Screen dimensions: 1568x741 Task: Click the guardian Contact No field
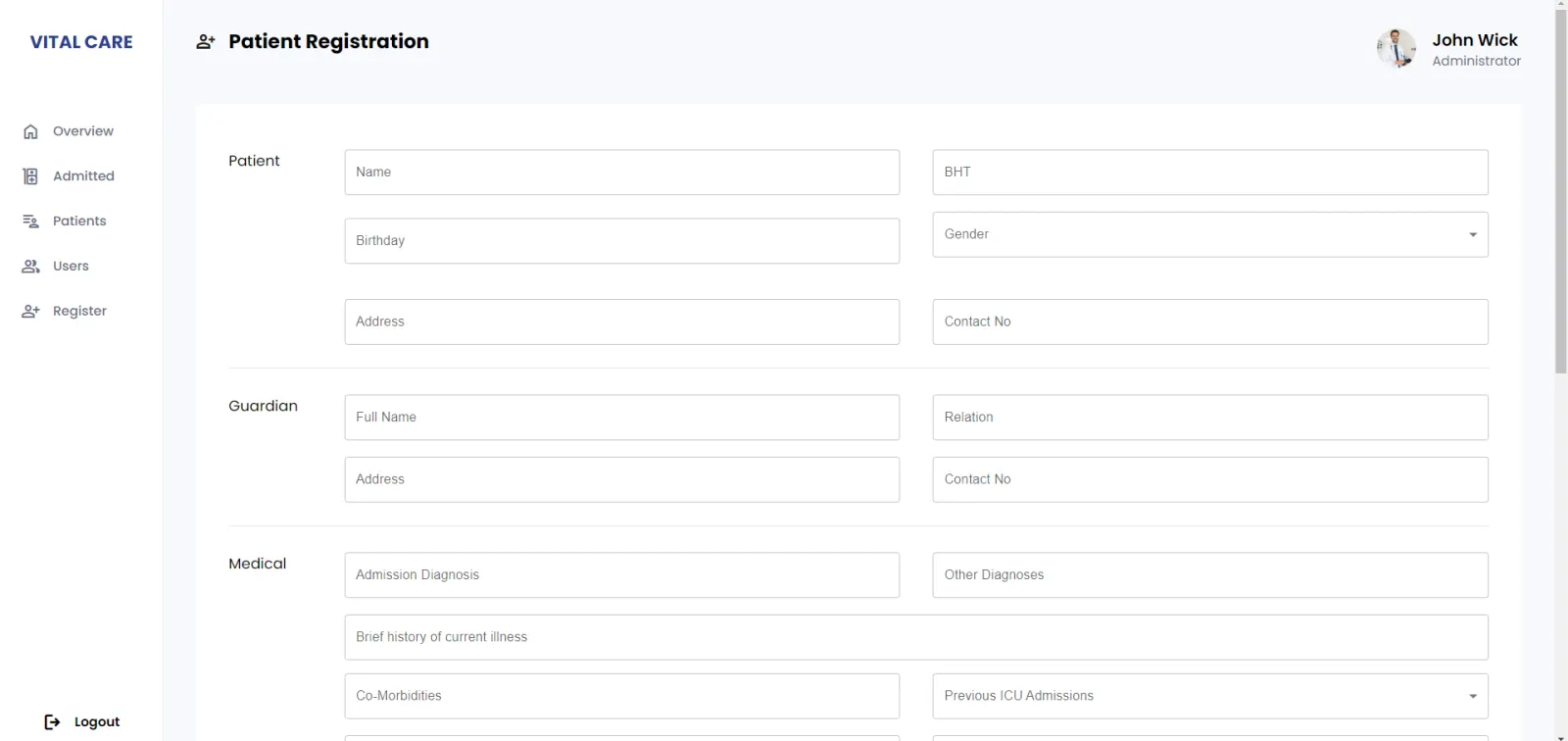click(1210, 480)
